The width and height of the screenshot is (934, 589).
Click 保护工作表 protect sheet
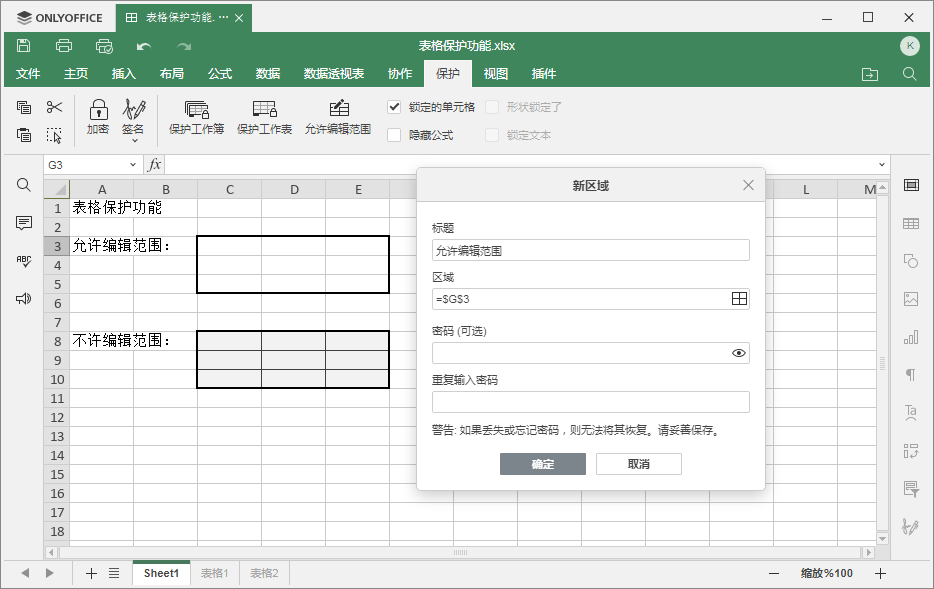click(x=264, y=117)
